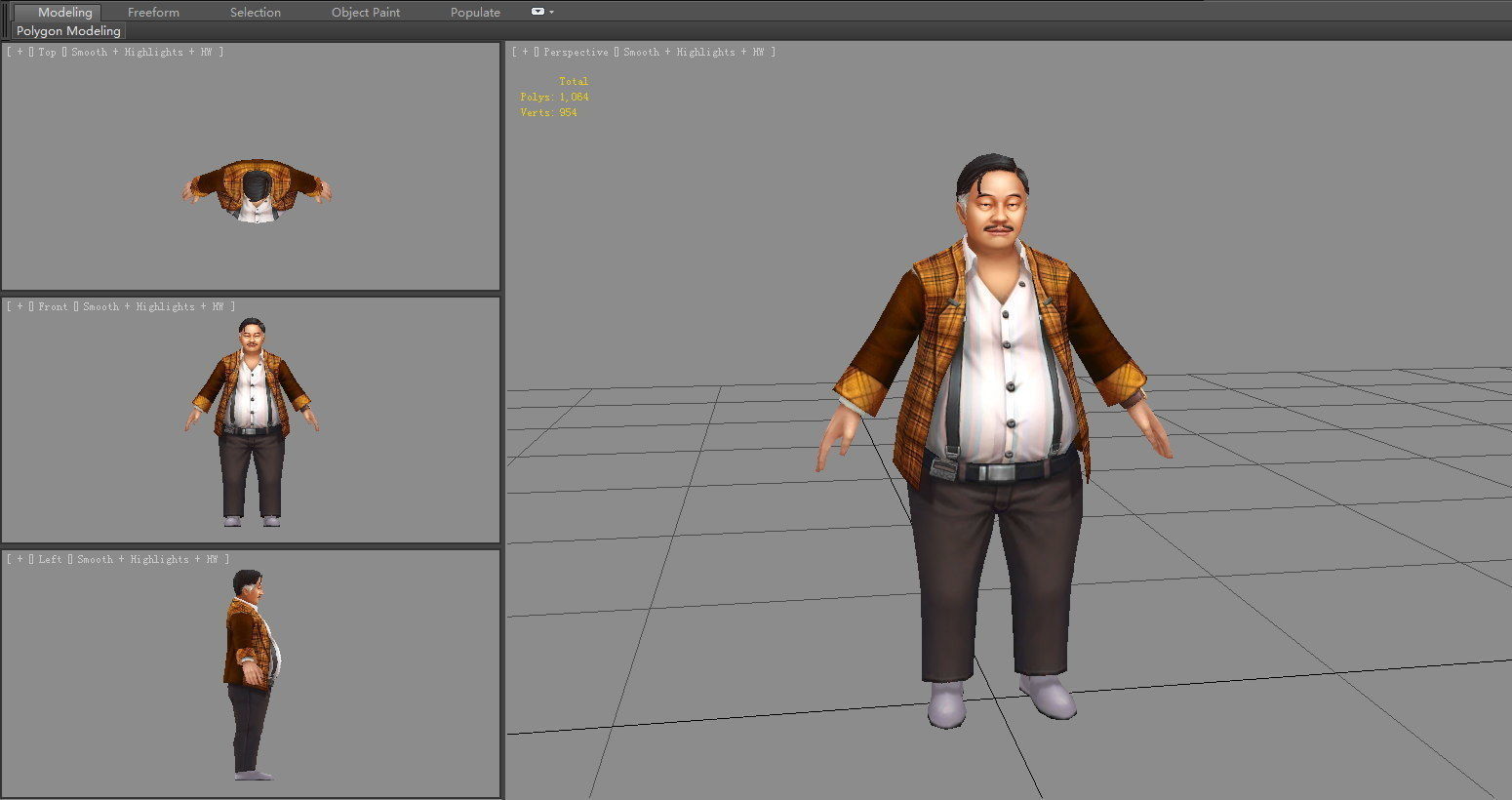The width and height of the screenshot is (1512, 800).
Task: Select the Populate ribbon tab
Action: point(475,13)
